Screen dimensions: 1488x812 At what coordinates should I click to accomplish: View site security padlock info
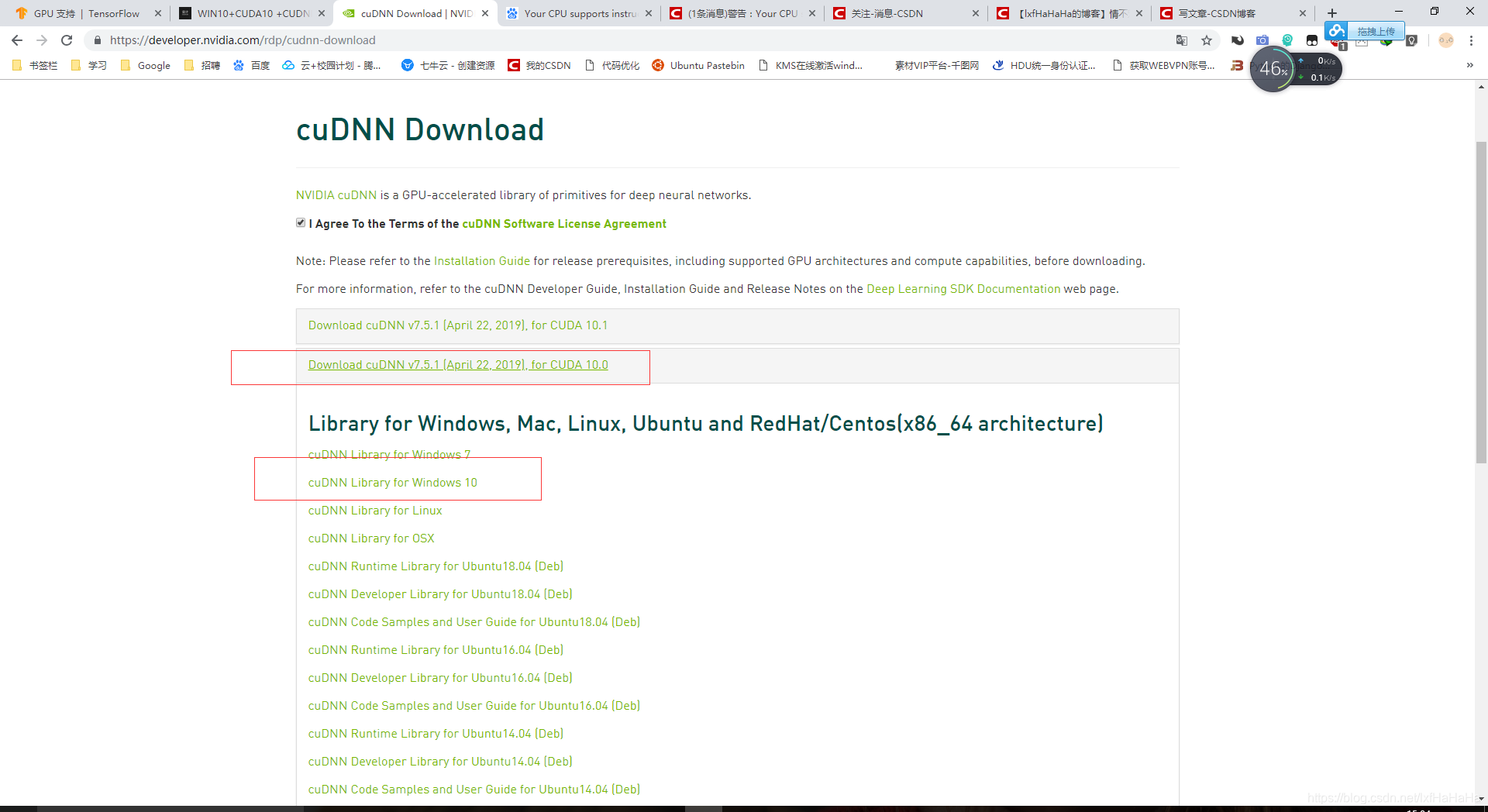pyautogui.click(x=98, y=40)
